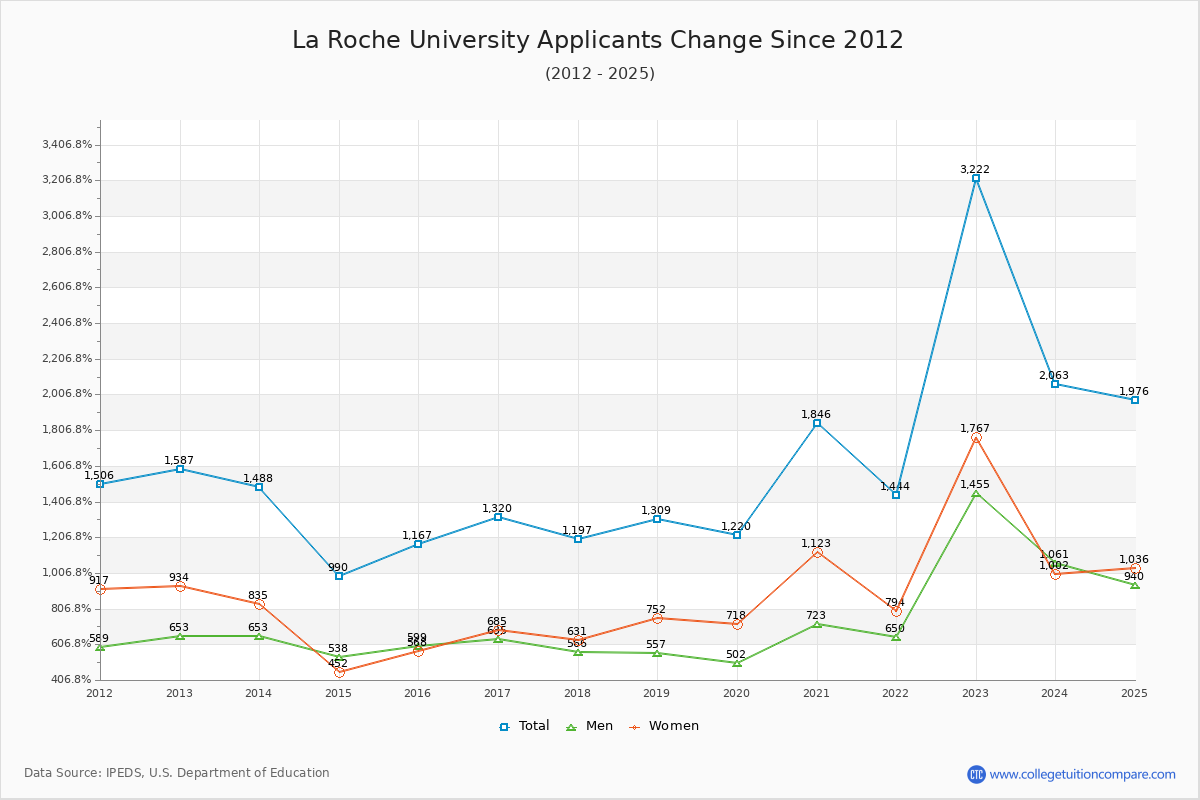Click the Data Source IPEDS text
The image size is (1200, 800).
pos(177,773)
